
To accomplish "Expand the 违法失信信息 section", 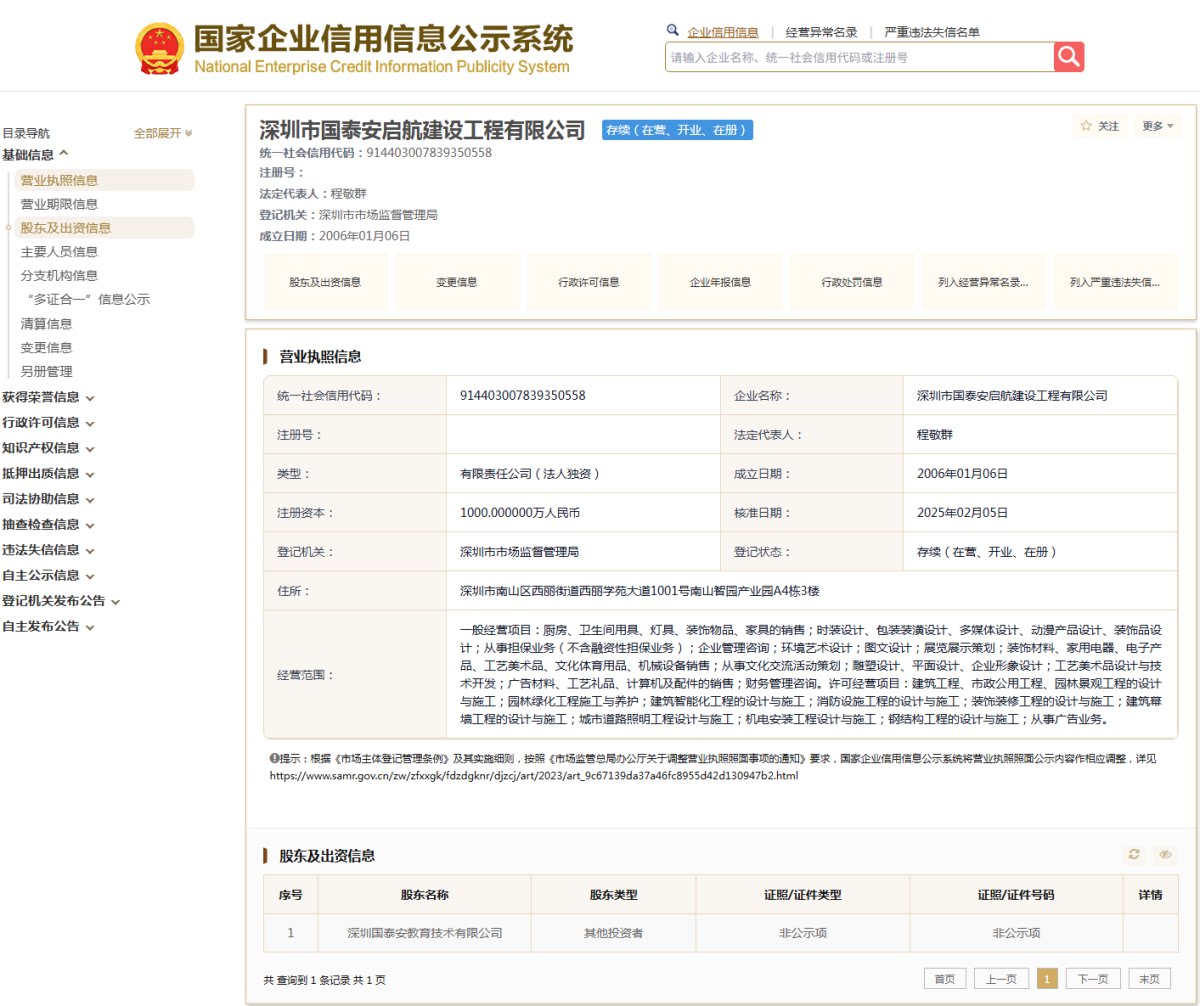I will tap(48, 550).
